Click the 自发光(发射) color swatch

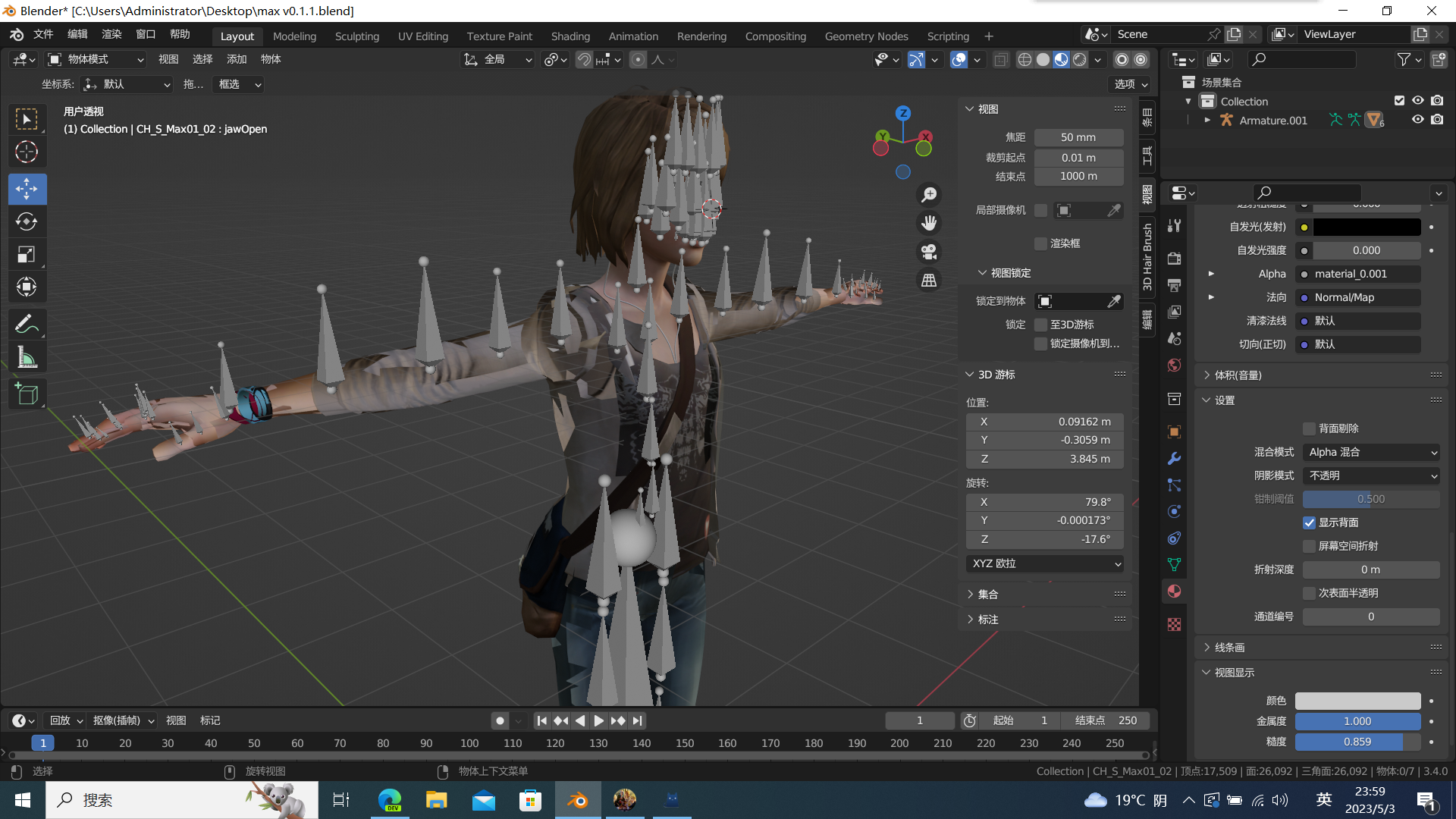1365,227
